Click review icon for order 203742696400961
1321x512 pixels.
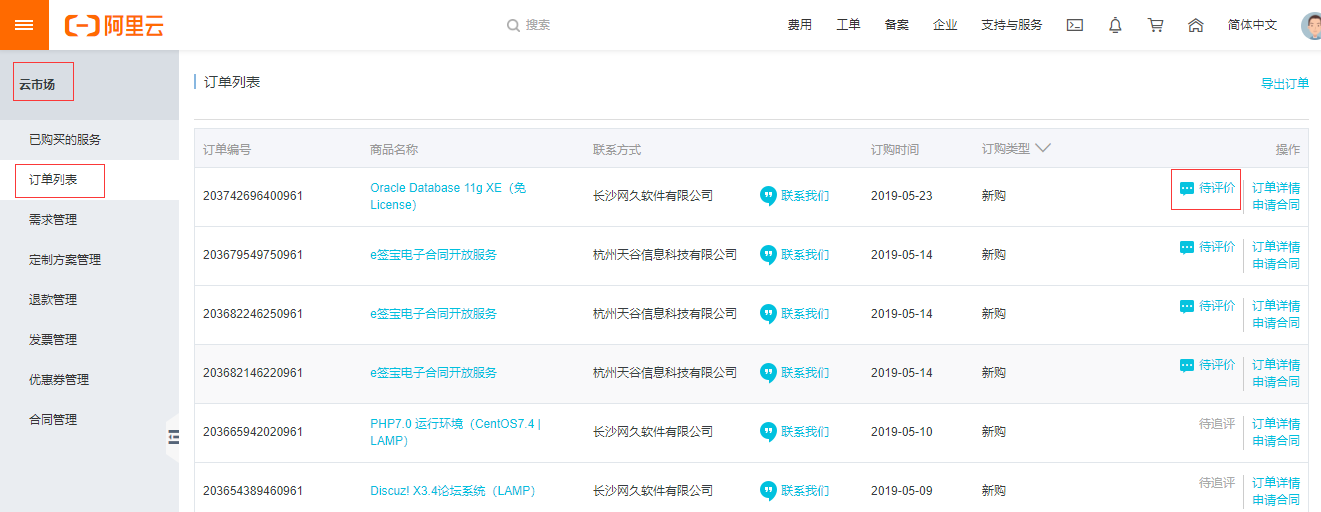[1187, 188]
